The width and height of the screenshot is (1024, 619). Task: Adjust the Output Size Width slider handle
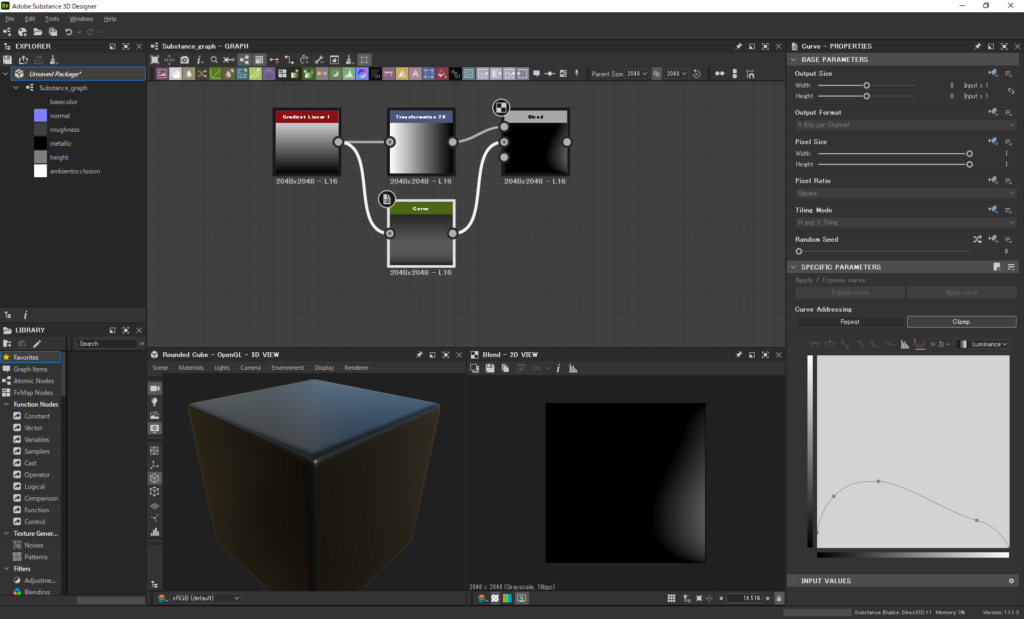pos(867,86)
